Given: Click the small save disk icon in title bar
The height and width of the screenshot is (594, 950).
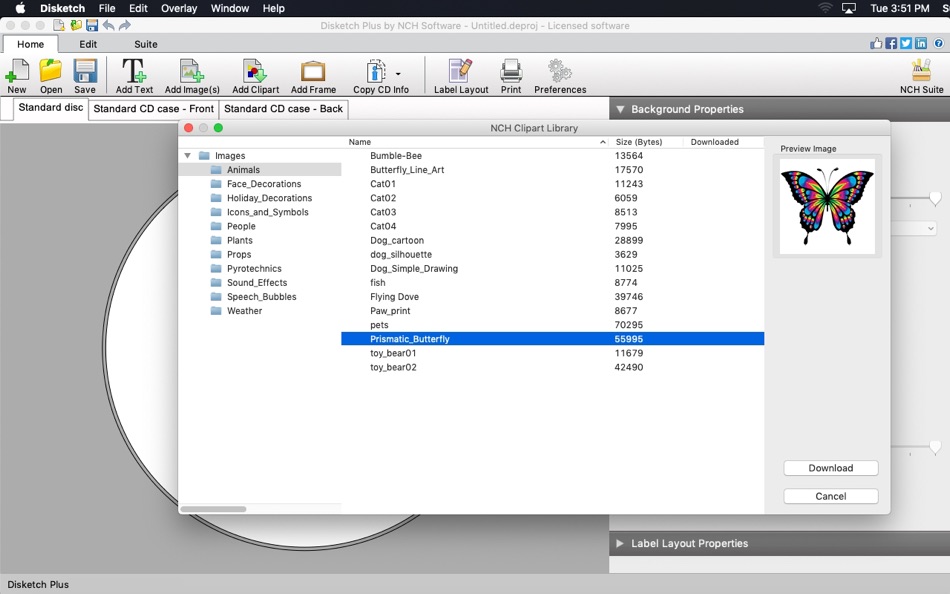Looking at the screenshot, I should (x=92, y=25).
